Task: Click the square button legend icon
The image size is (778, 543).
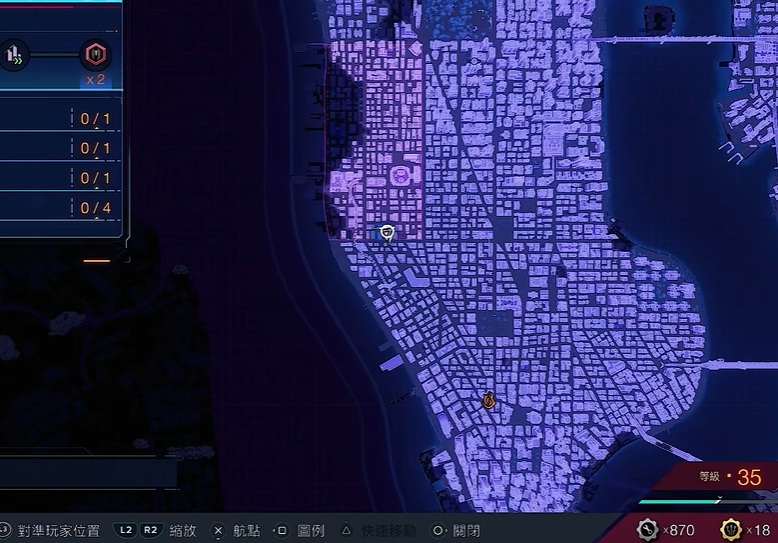Action: tap(282, 531)
